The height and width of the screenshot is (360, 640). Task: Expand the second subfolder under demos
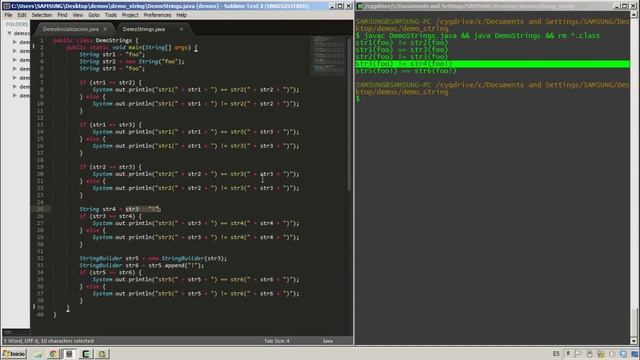[15, 51]
